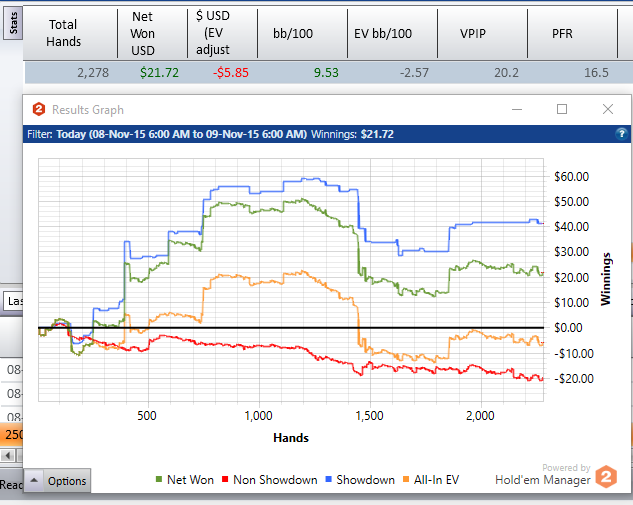The image size is (633, 505).
Task: Toggle the All-In EV orange legend marker
Action: pos(406,480)
